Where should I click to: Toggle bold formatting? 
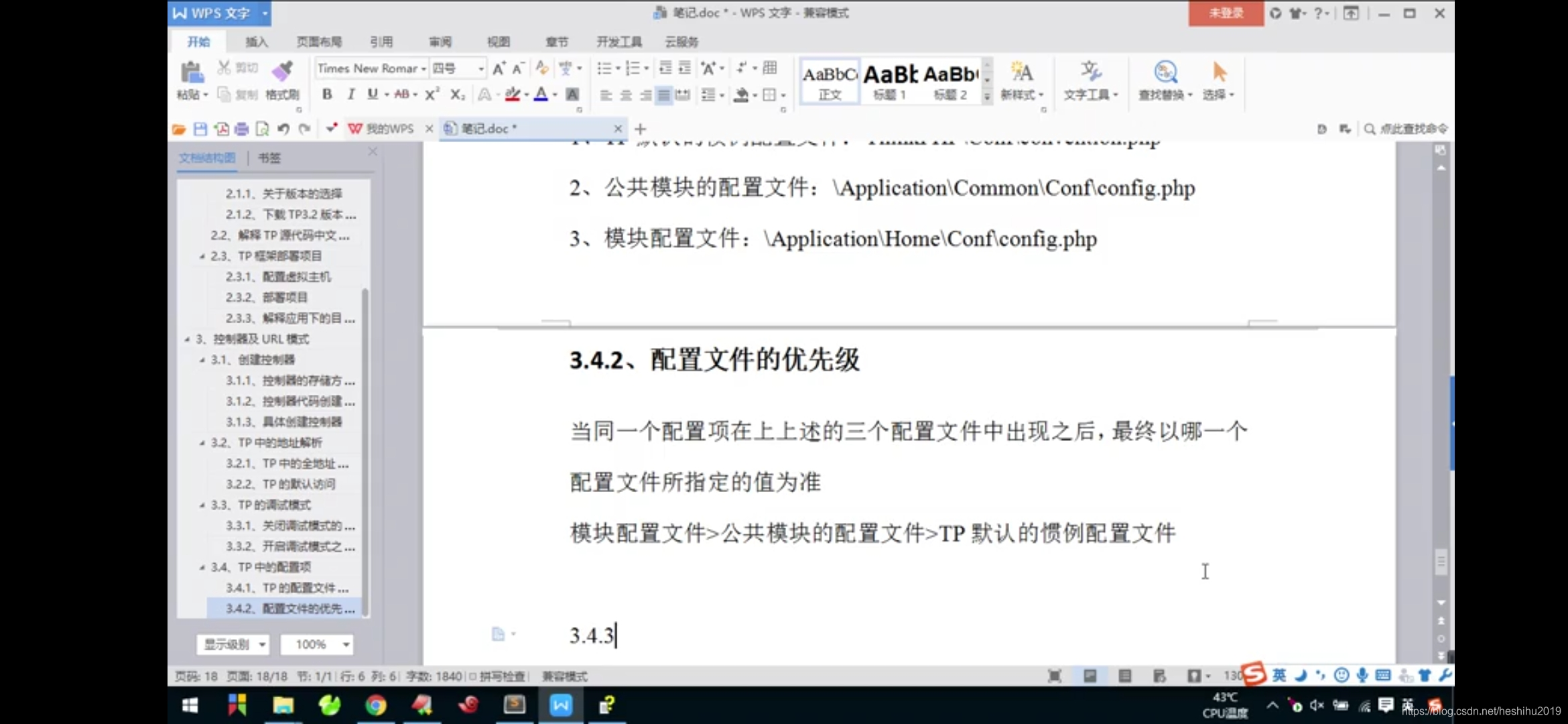tap(327, 95)
